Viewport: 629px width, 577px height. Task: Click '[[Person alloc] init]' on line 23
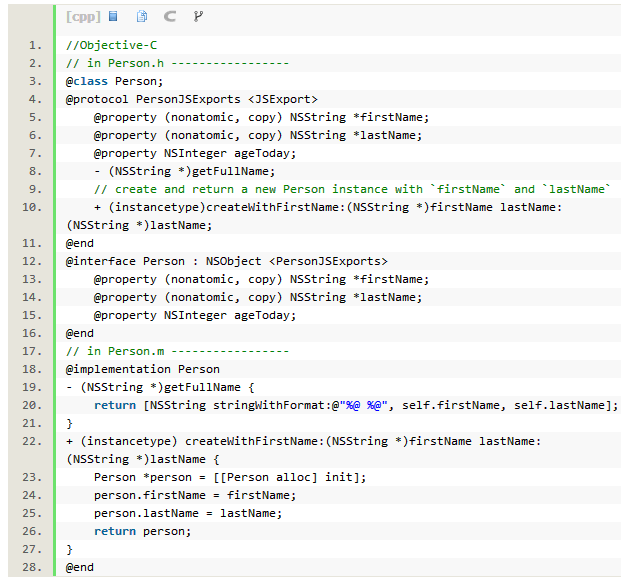click(x=301, y=477)
